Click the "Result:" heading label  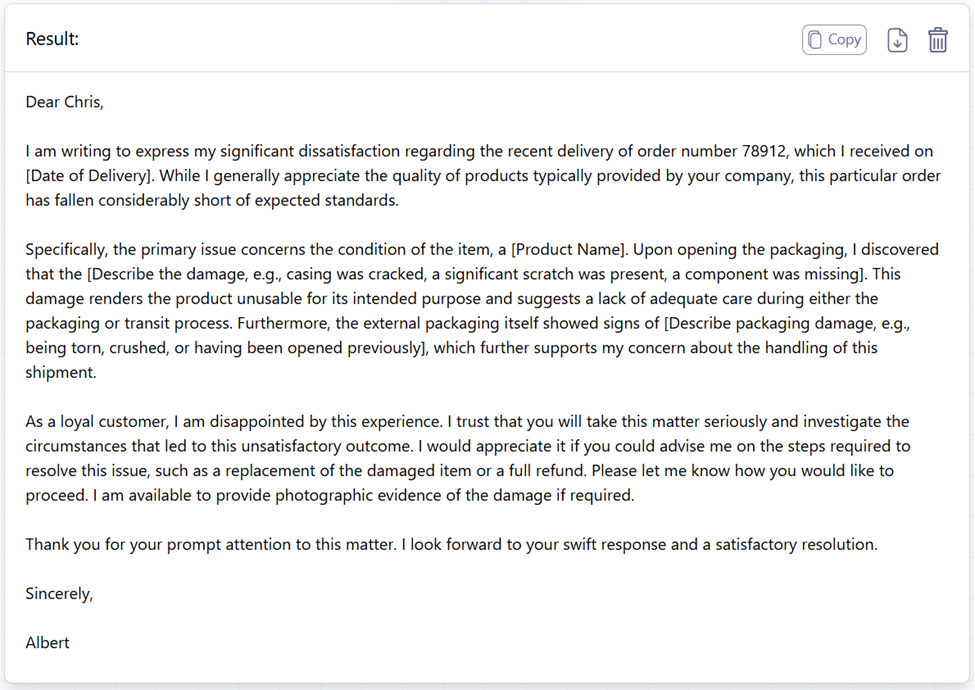(52, 39)
